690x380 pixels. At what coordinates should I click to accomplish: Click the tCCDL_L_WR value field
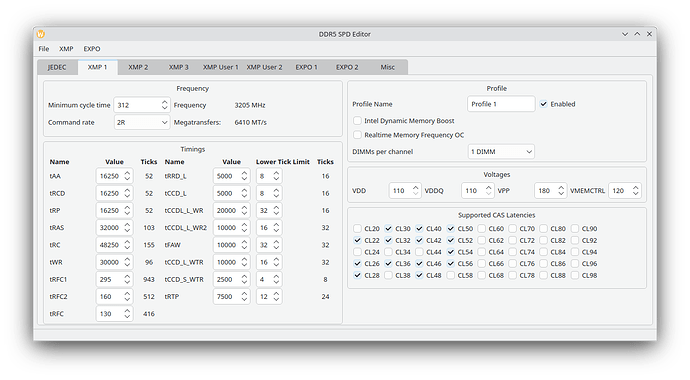[x=231, y=211]
